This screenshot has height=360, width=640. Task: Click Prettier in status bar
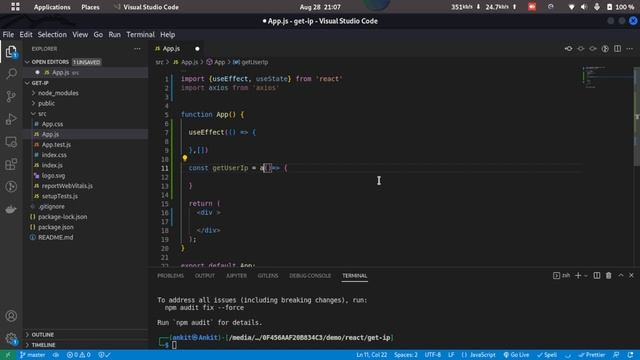point(592,355)
